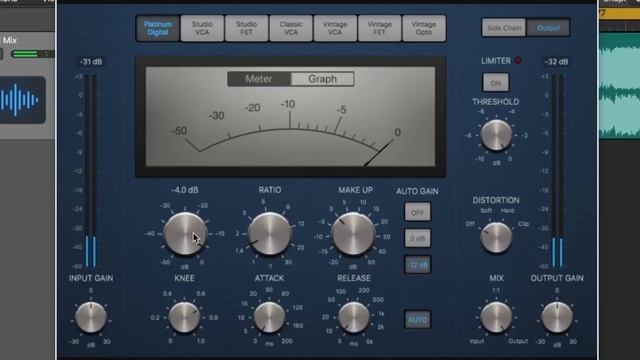The image size is (640, 360).
Task: Turn the Limiter ON button
Action: coord(496,83)
